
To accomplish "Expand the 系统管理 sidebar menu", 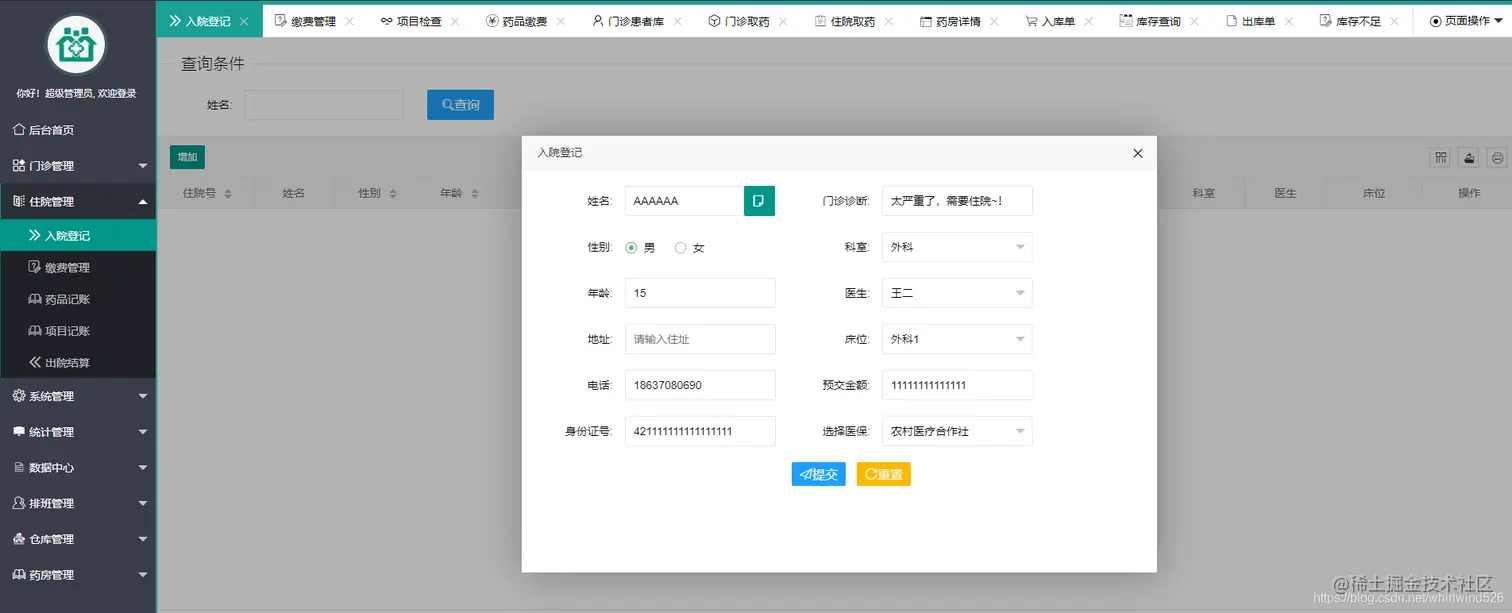I will point(78,396).
